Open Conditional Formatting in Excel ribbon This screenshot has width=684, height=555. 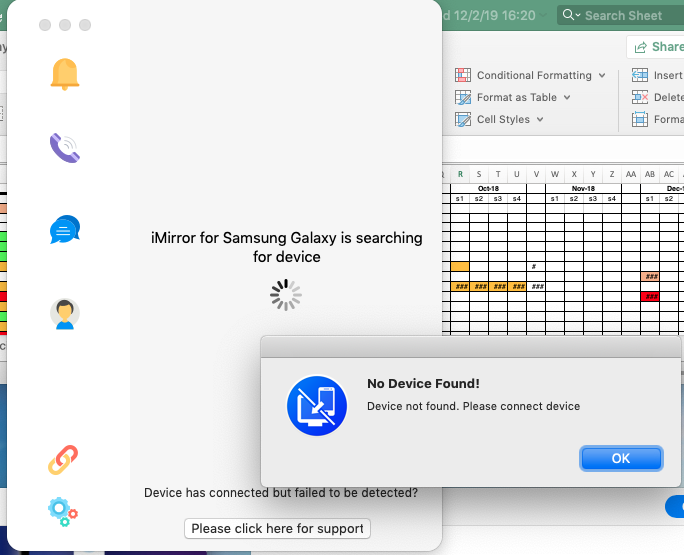tap(530, 75)
